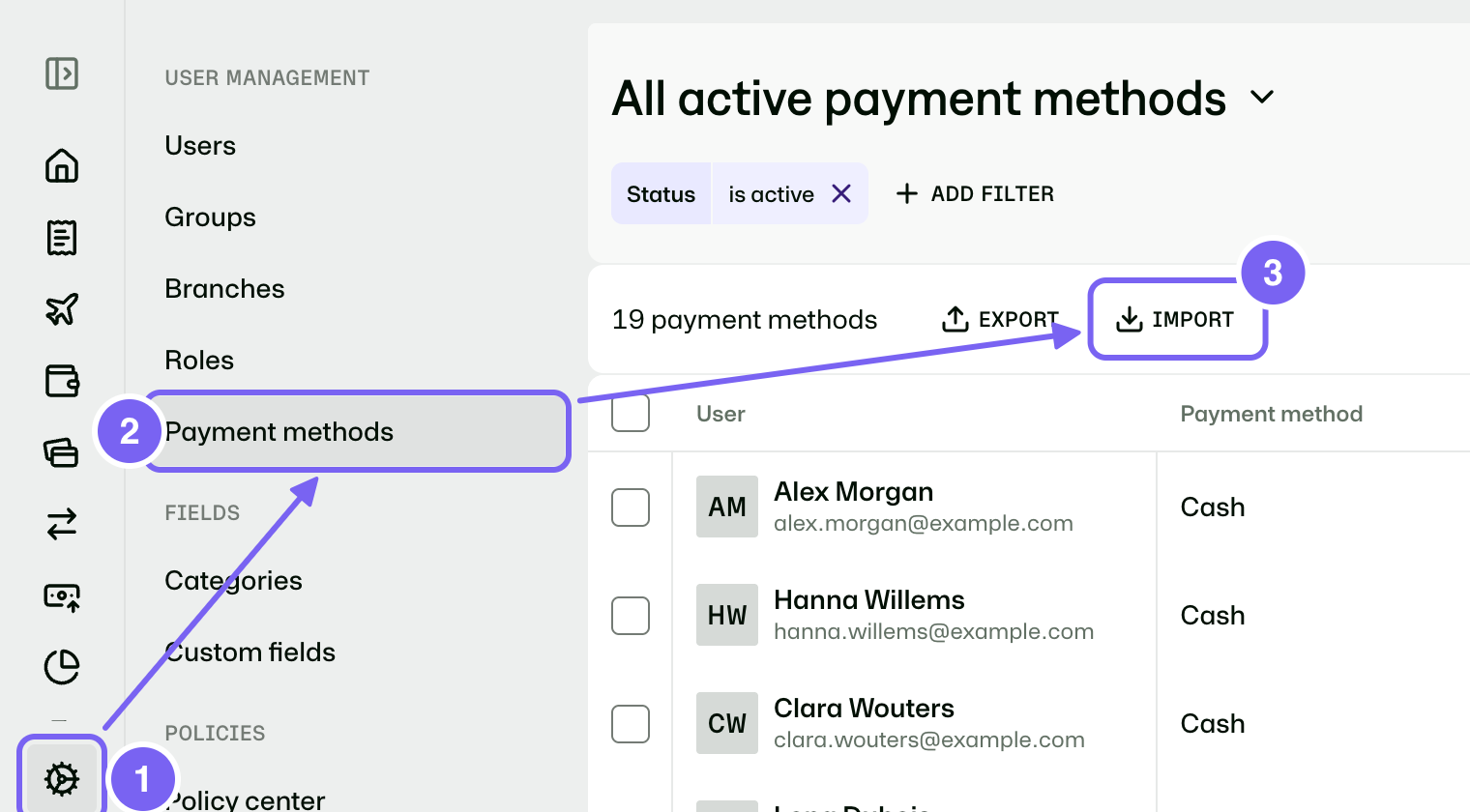The height and width of the screenshot is (812, 1470).
Task: Click the IMPORT button
Action: click(x=1175, y=319)
